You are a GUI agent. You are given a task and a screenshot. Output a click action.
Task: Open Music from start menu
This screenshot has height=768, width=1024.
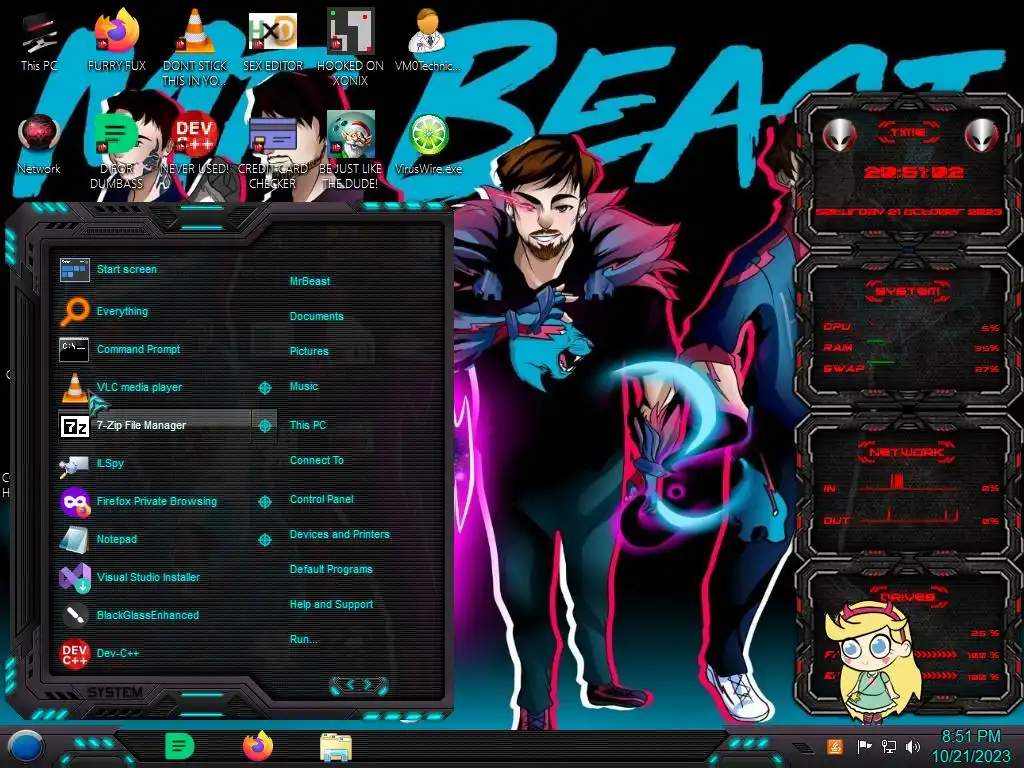tap(304, 387)
